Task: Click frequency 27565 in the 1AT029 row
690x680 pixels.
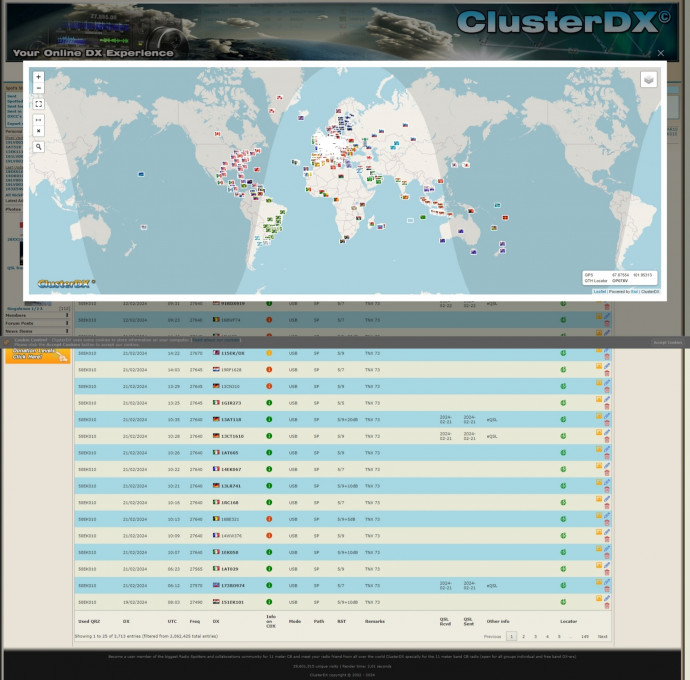Action: [196, 569]
